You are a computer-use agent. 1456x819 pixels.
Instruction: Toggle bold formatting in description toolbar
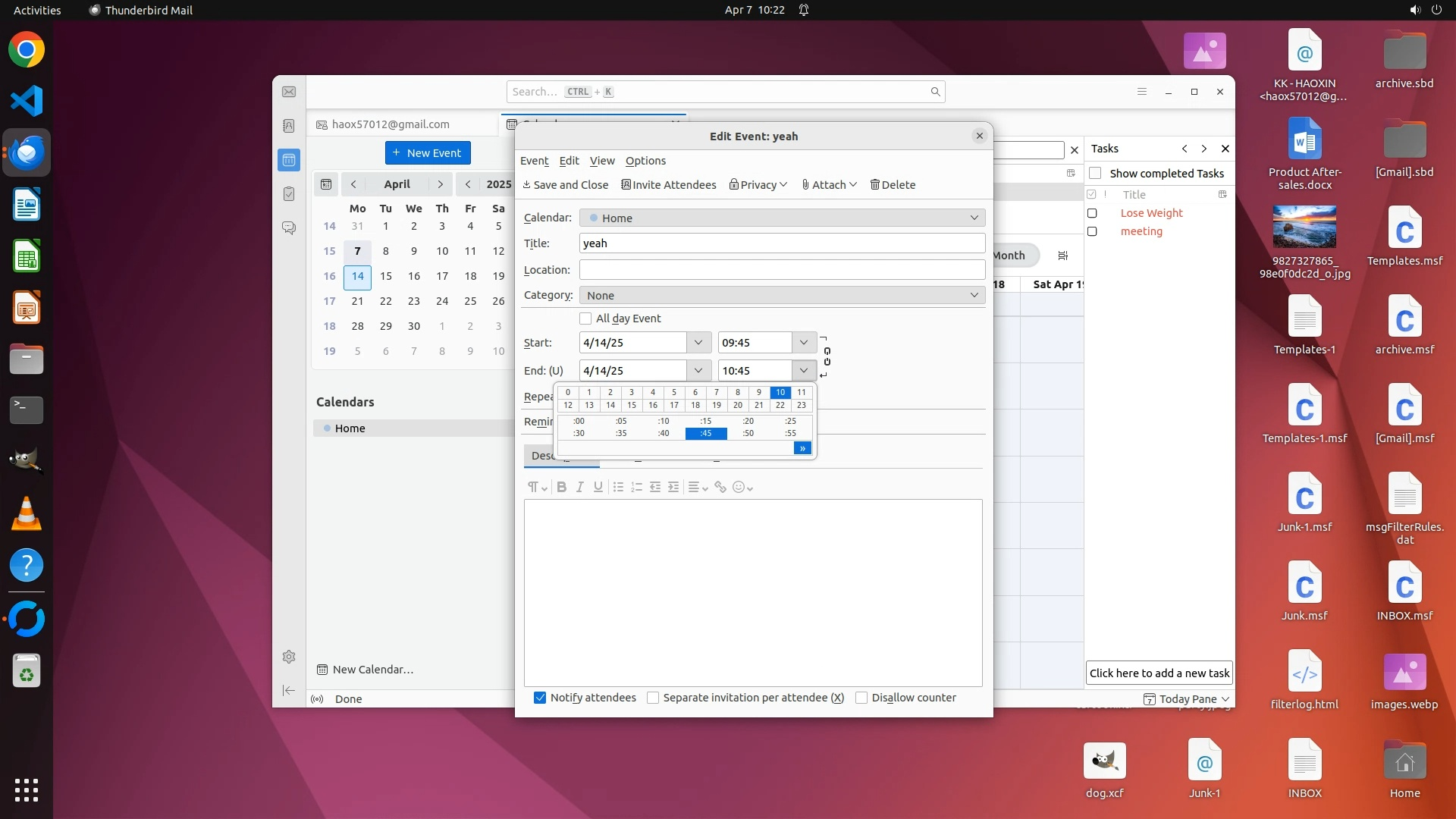tap(561, 488)
